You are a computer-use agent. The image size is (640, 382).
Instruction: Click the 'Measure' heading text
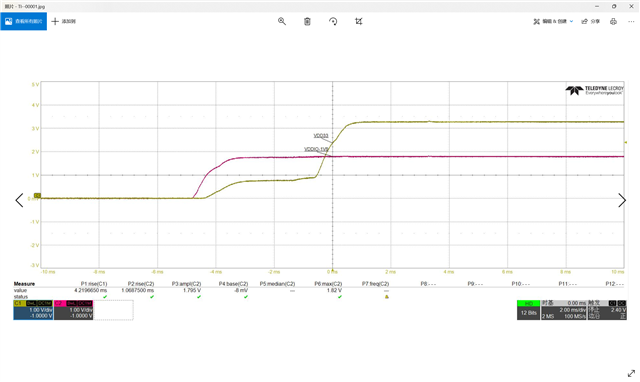click(24, 284)
